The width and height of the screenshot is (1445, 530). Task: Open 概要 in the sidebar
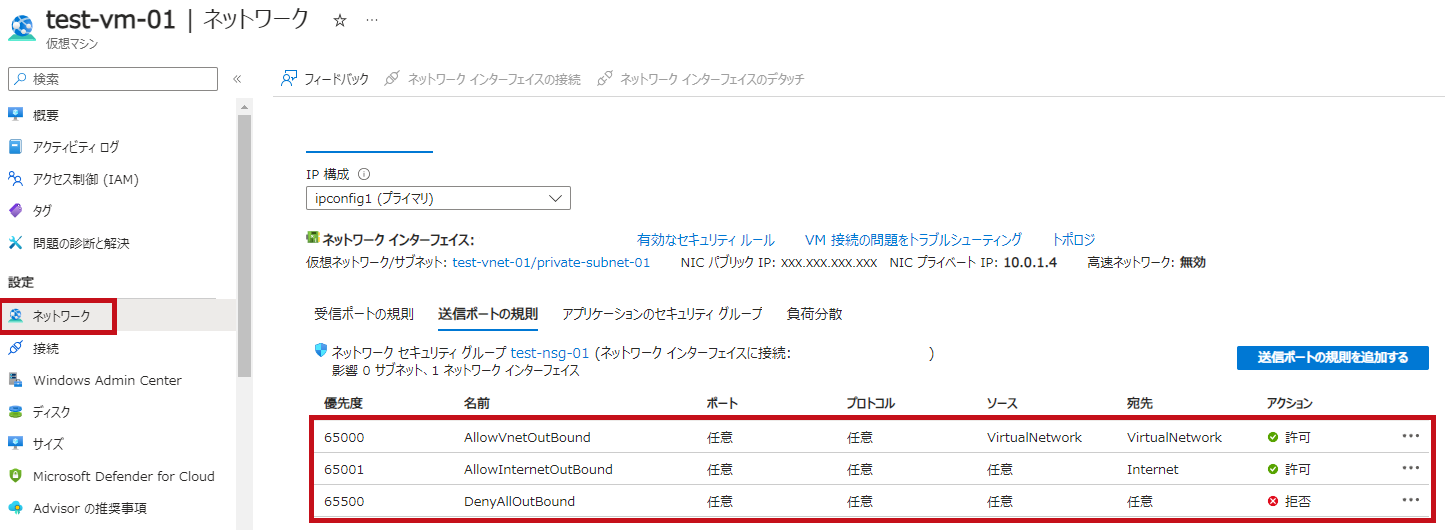pyautogui.click(x=46, y=115)
